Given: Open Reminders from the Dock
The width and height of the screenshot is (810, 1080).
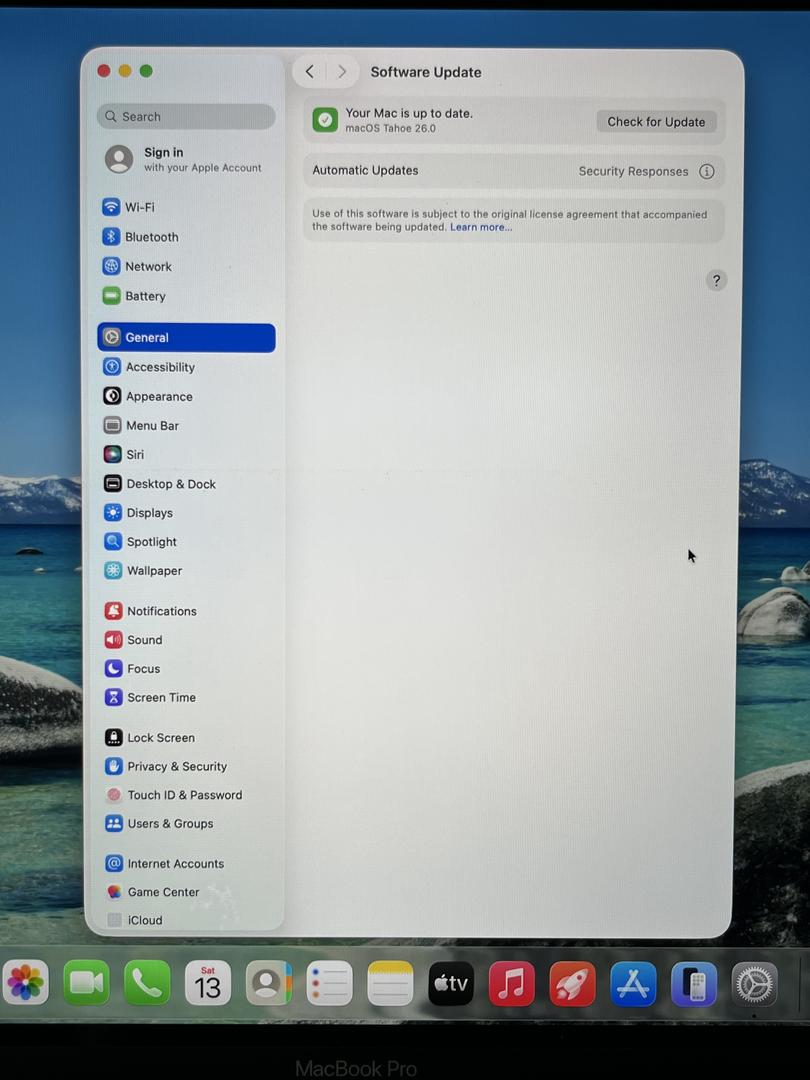Looking at the screenshot, I should 329,982.
